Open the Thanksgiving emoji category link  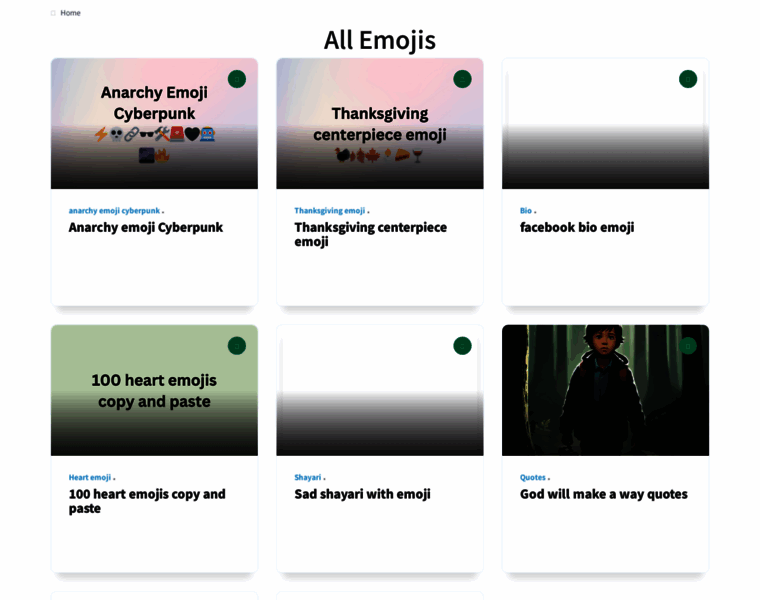[330, 211]
